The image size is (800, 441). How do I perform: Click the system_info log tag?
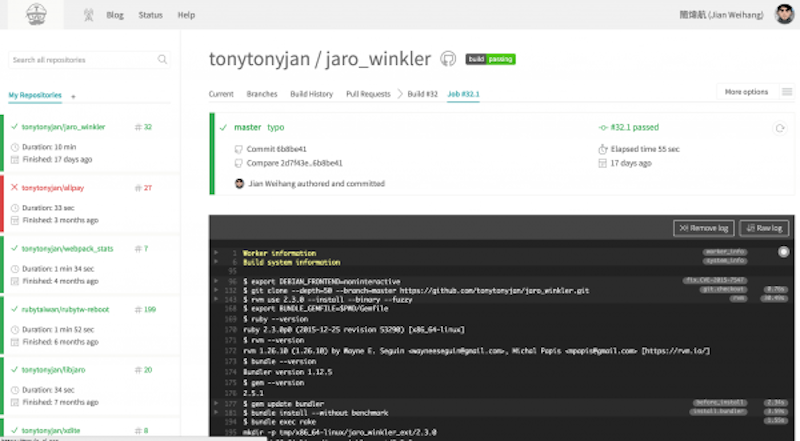click(725, 261)
